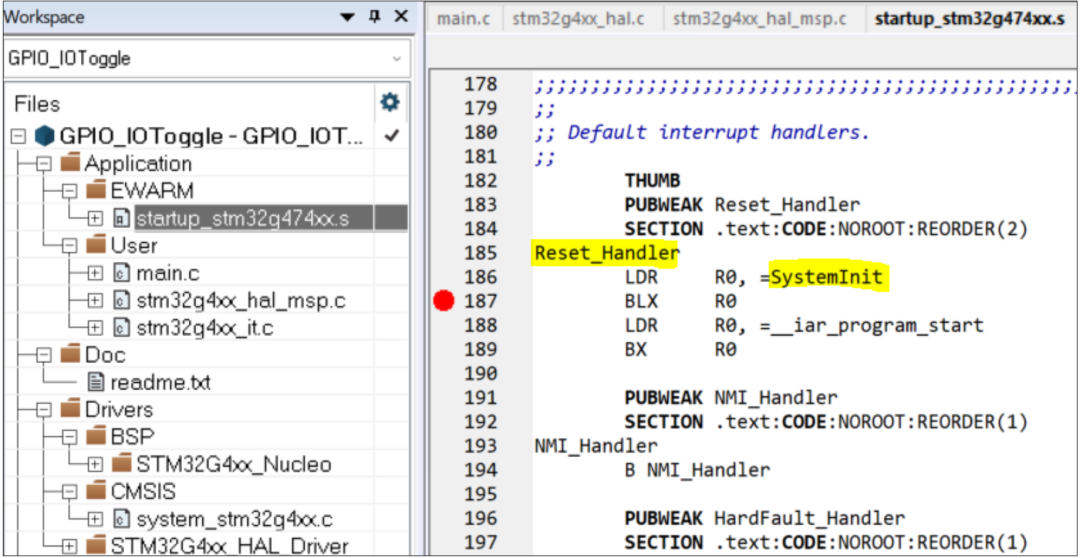The image size is (1080, 558).
Task: Click the STM32G4xx_HAL_Driver folder icon
Action: [x=95, y=547]
